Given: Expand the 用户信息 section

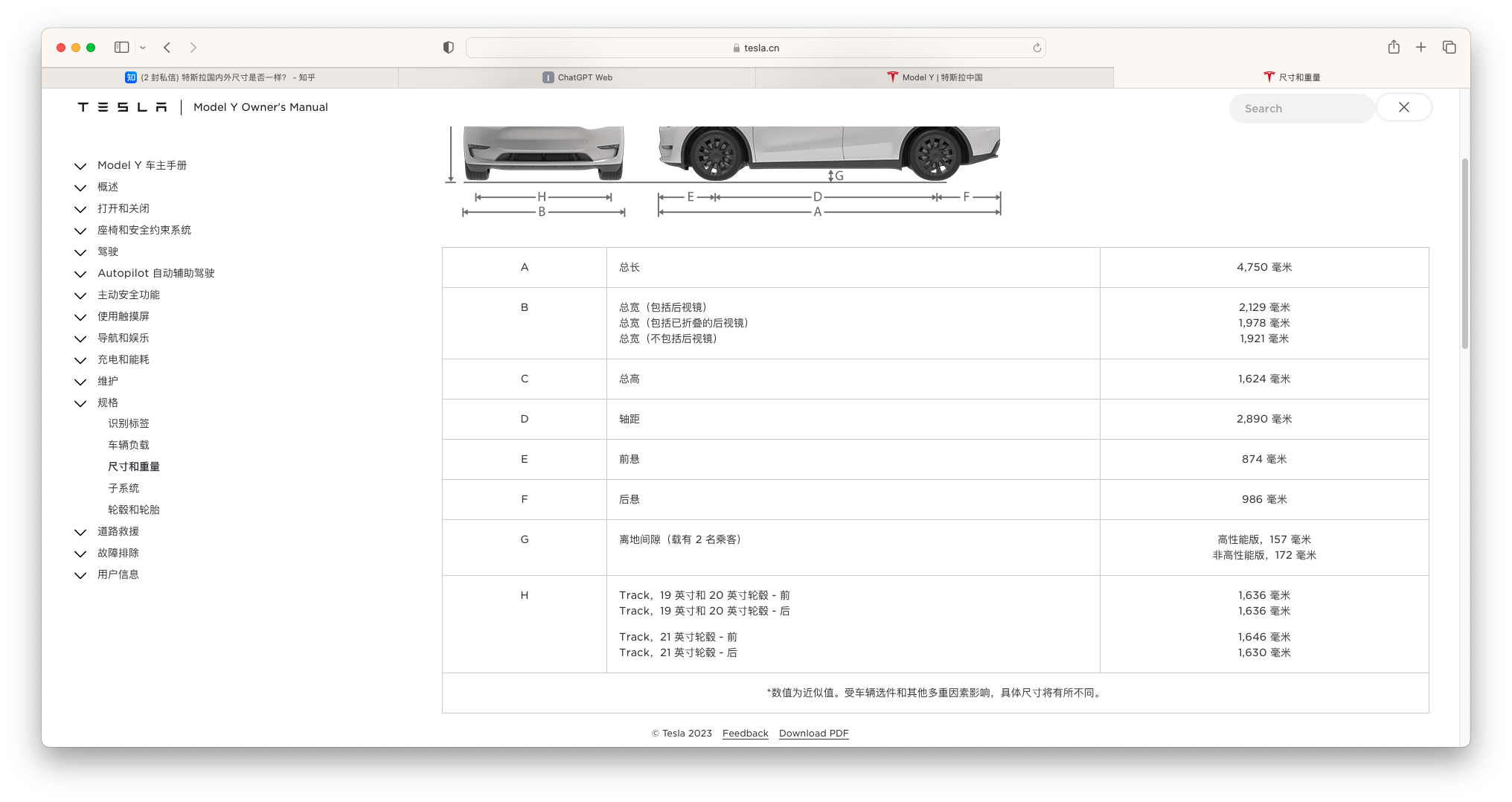Looking at the screenshot, I should coord(80,575).
